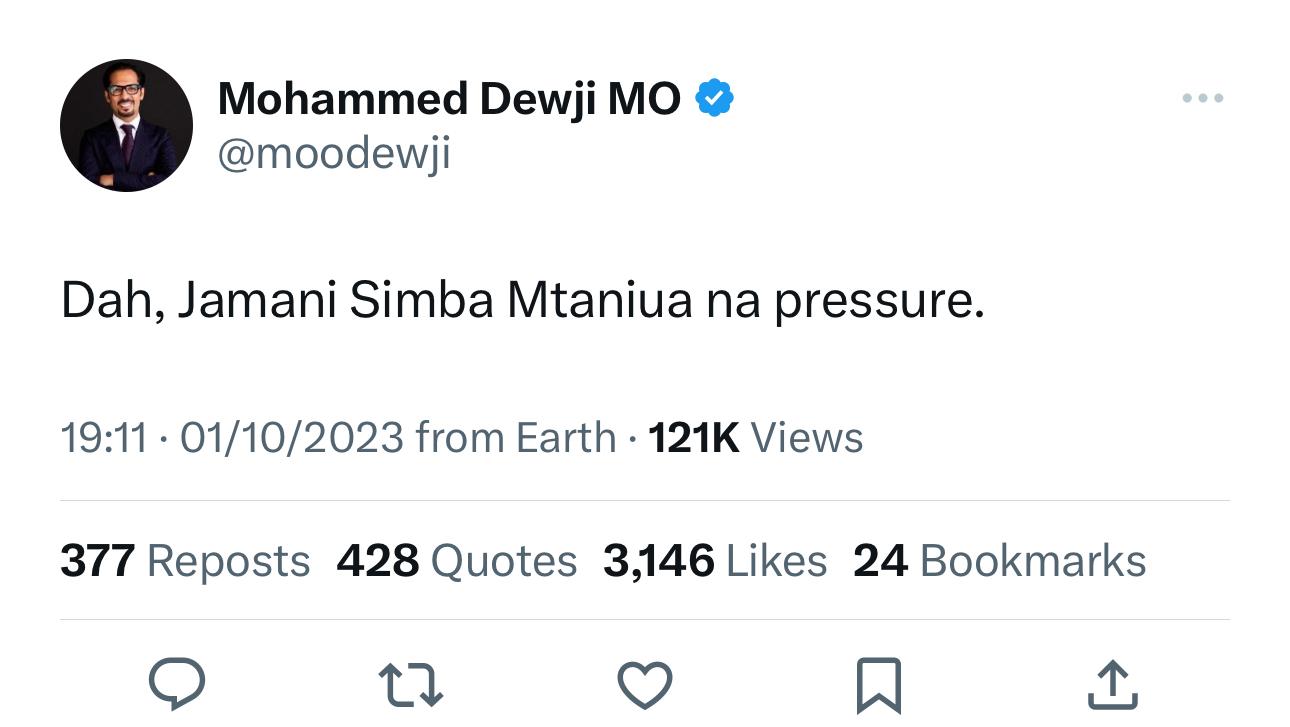View the 121K Views analytics

(x=756, y=438)
